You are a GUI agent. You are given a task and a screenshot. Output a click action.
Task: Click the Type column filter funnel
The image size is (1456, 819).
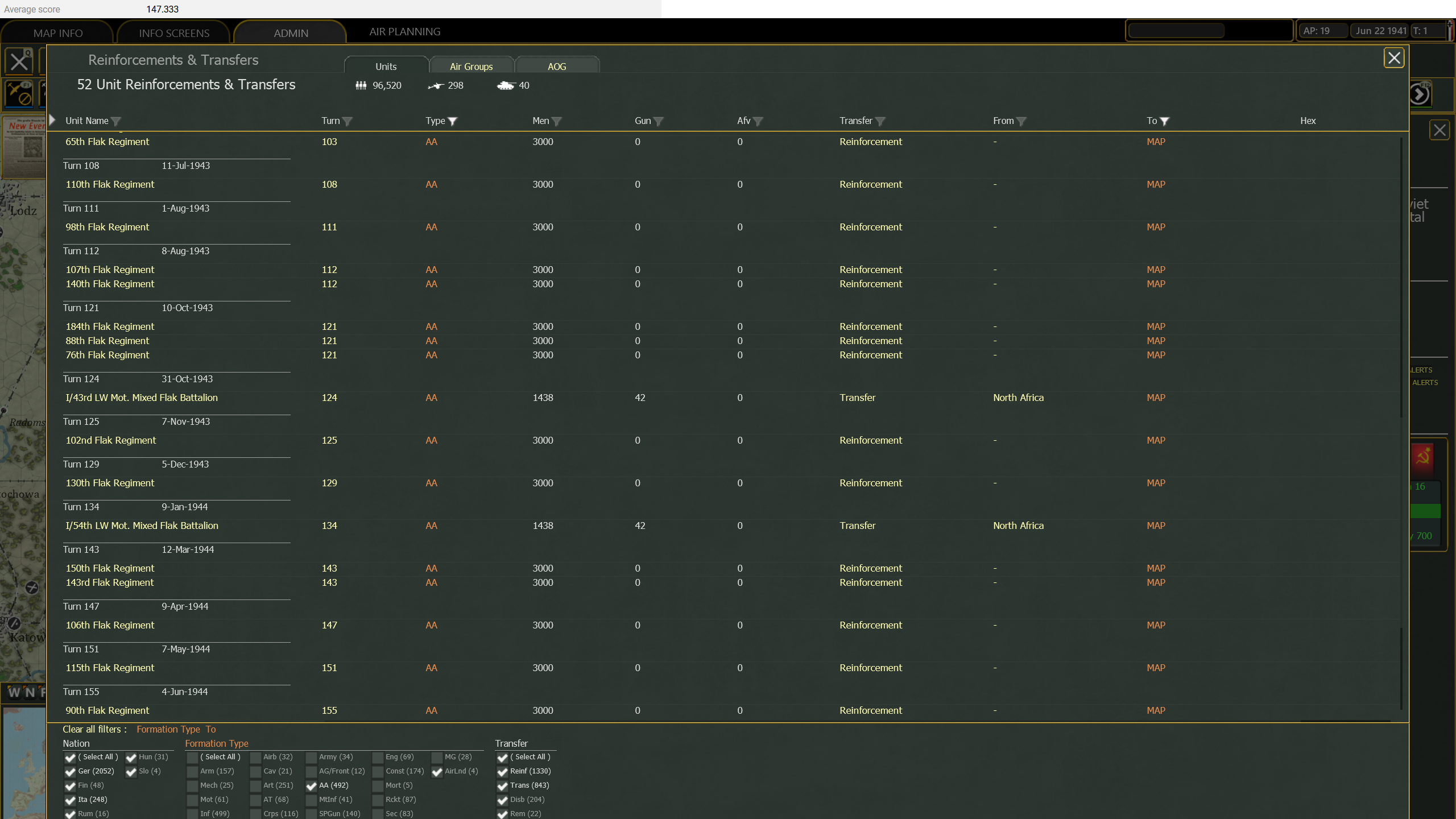click(453, 121)
